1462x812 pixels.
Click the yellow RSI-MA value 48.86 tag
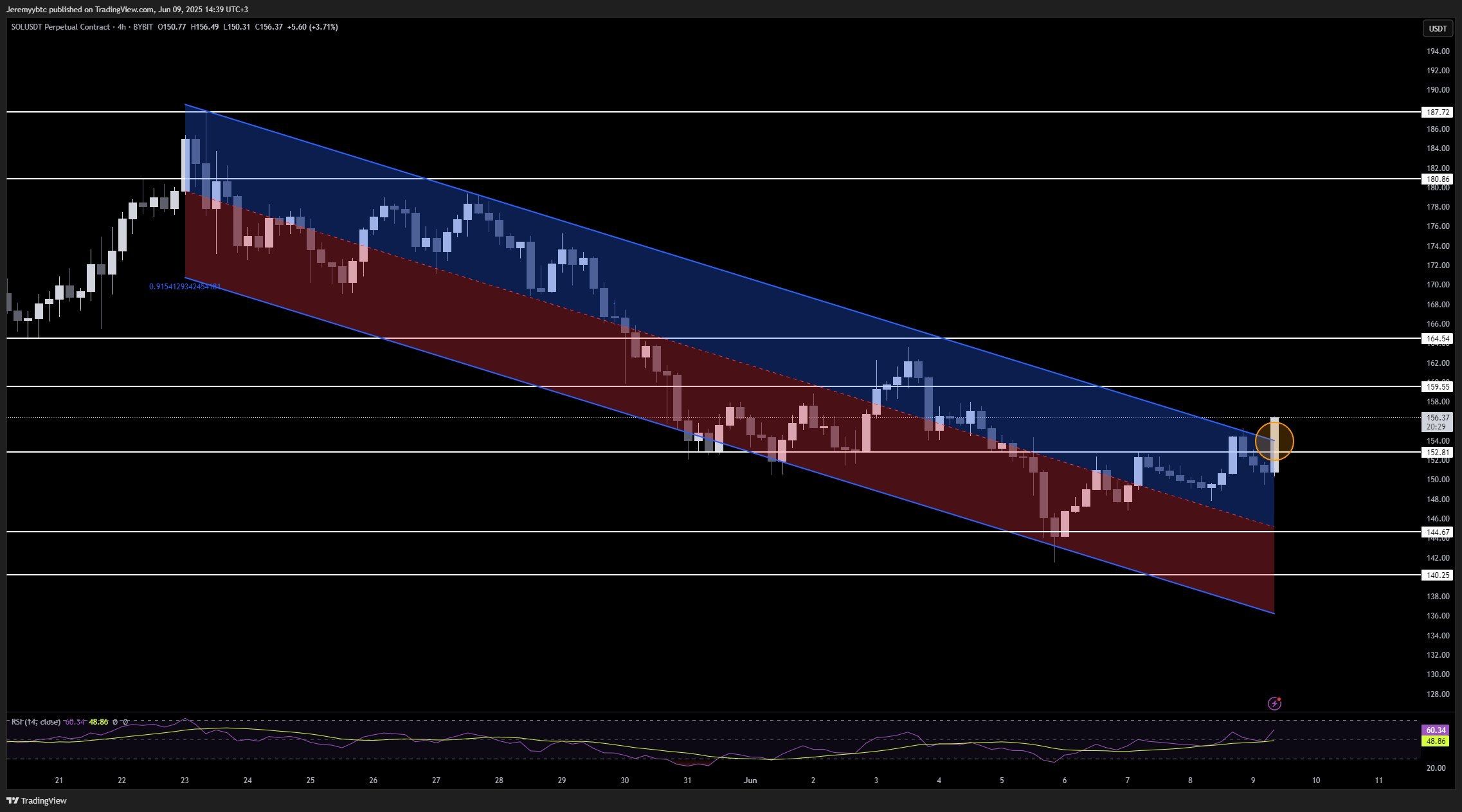pos(1436,741)
